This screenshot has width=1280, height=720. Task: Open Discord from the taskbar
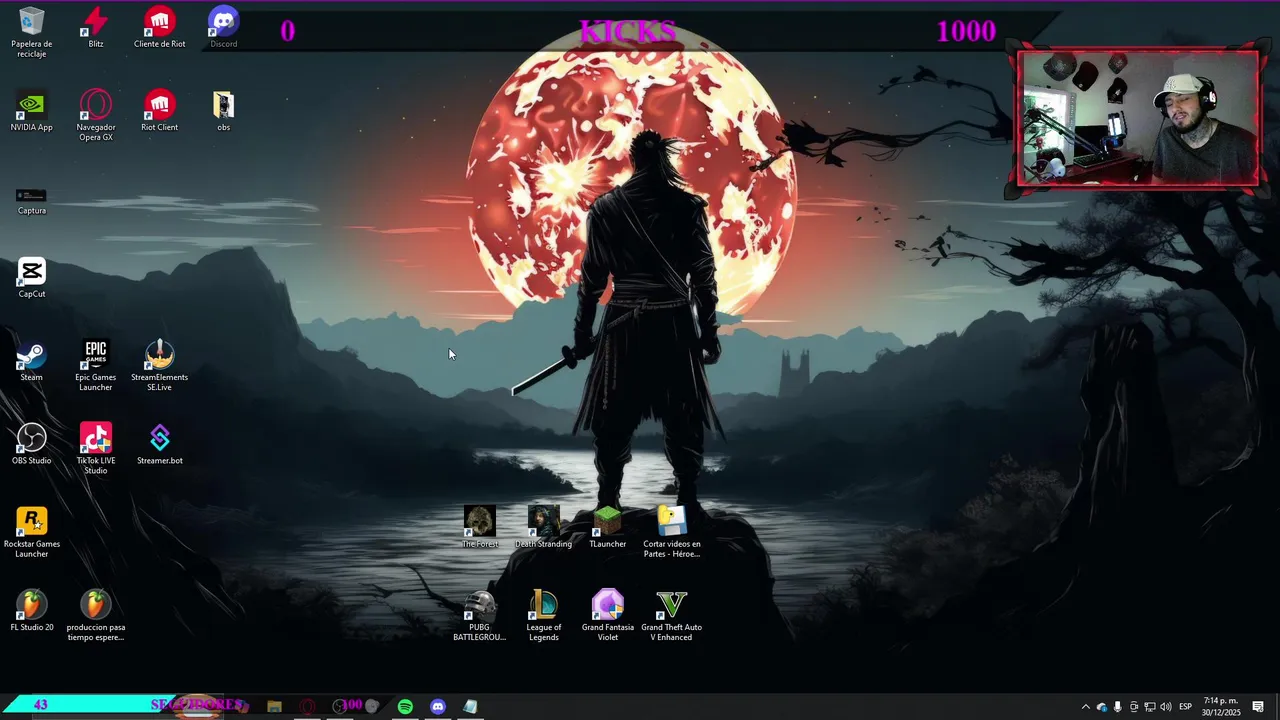(x=438, y=706)
